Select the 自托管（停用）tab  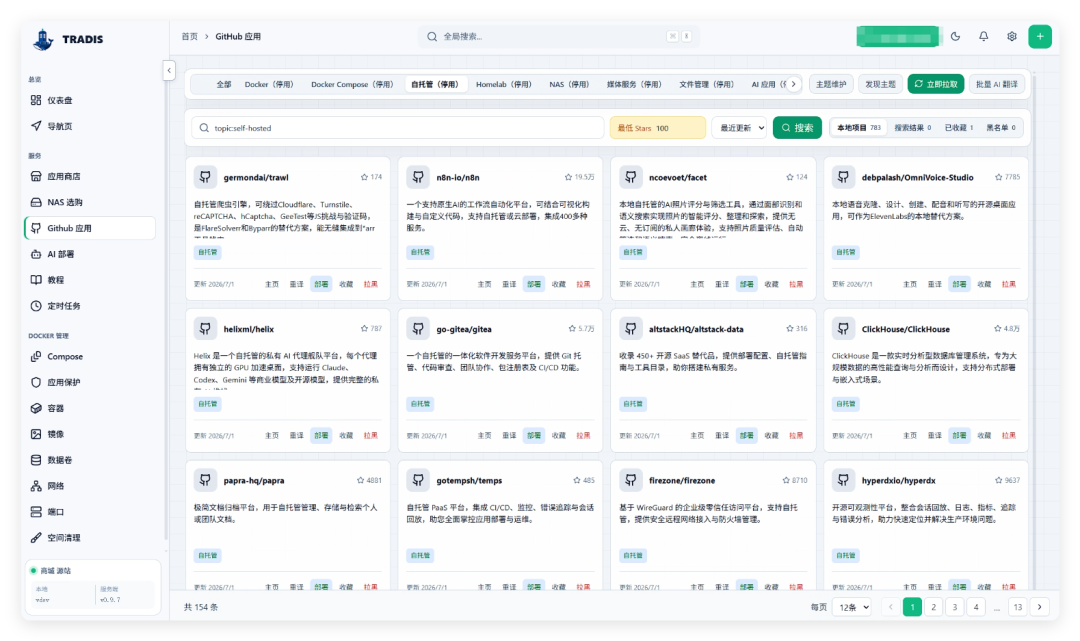point(435,85)
